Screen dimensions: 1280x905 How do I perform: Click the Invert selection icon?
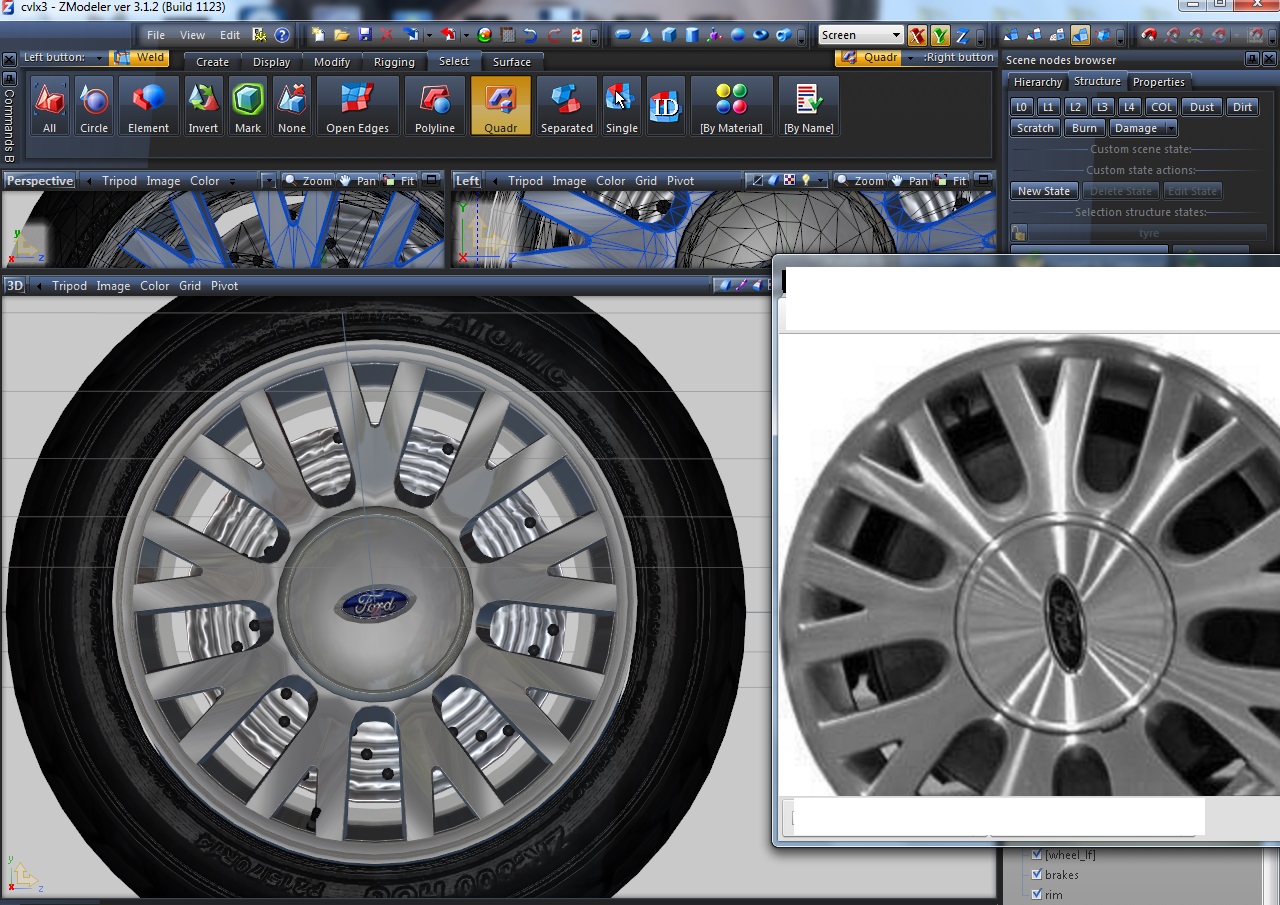pos(203,107)
